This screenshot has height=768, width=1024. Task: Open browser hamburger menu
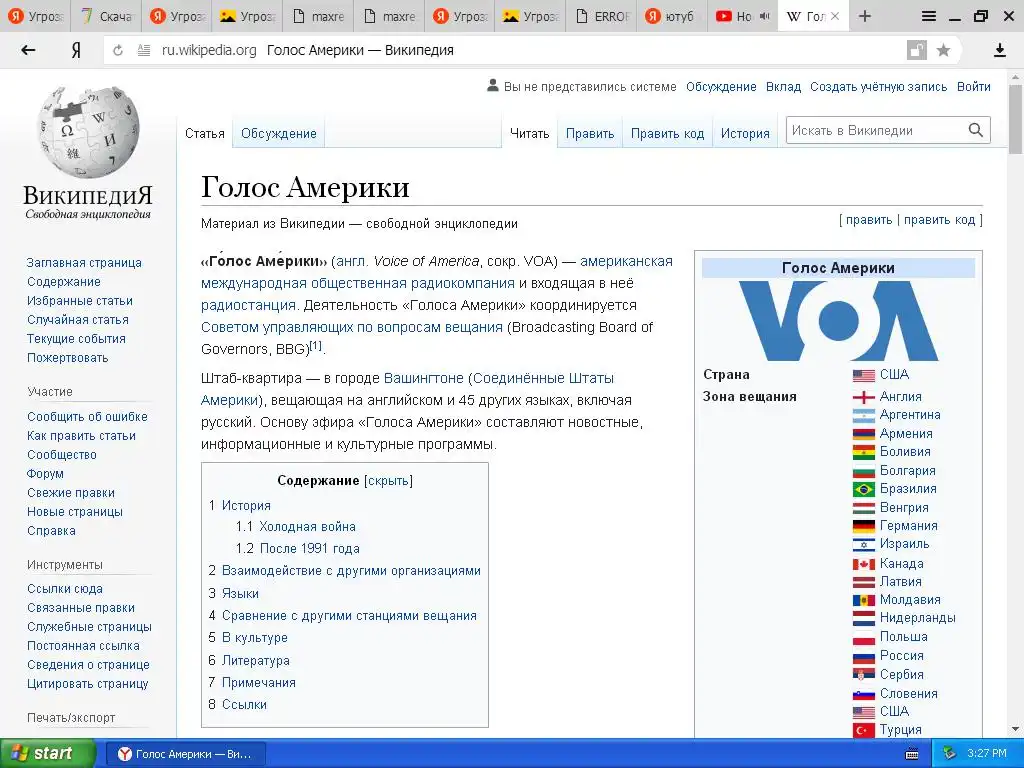click(929, 16)
